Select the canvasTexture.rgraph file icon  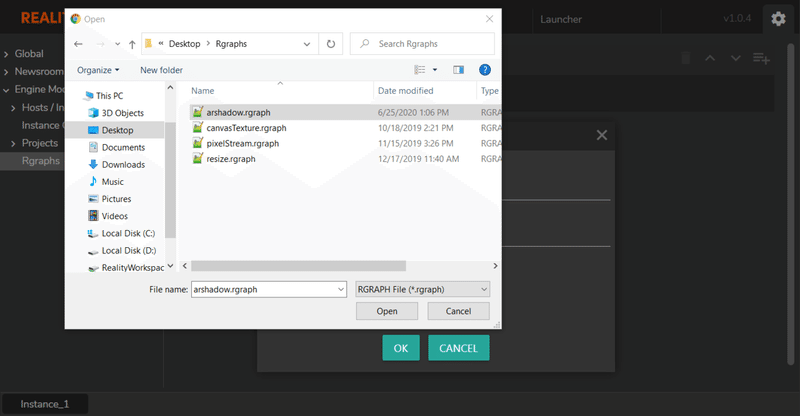(x=197, y=128)
